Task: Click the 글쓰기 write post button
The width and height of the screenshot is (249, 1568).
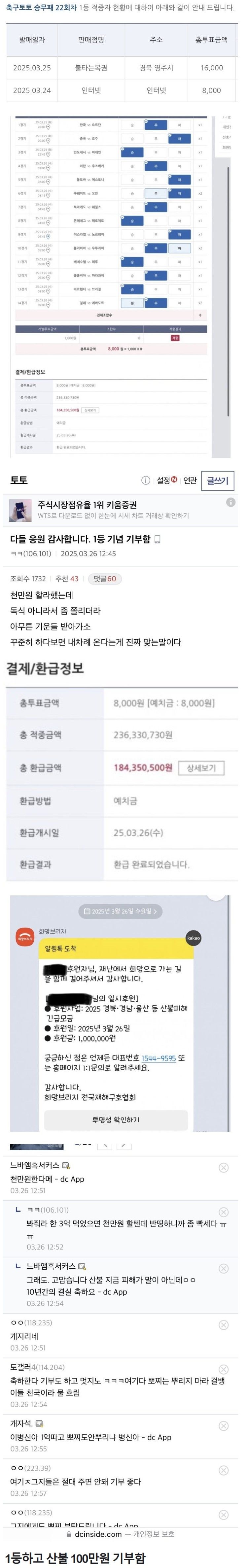Action: point(217,480)
